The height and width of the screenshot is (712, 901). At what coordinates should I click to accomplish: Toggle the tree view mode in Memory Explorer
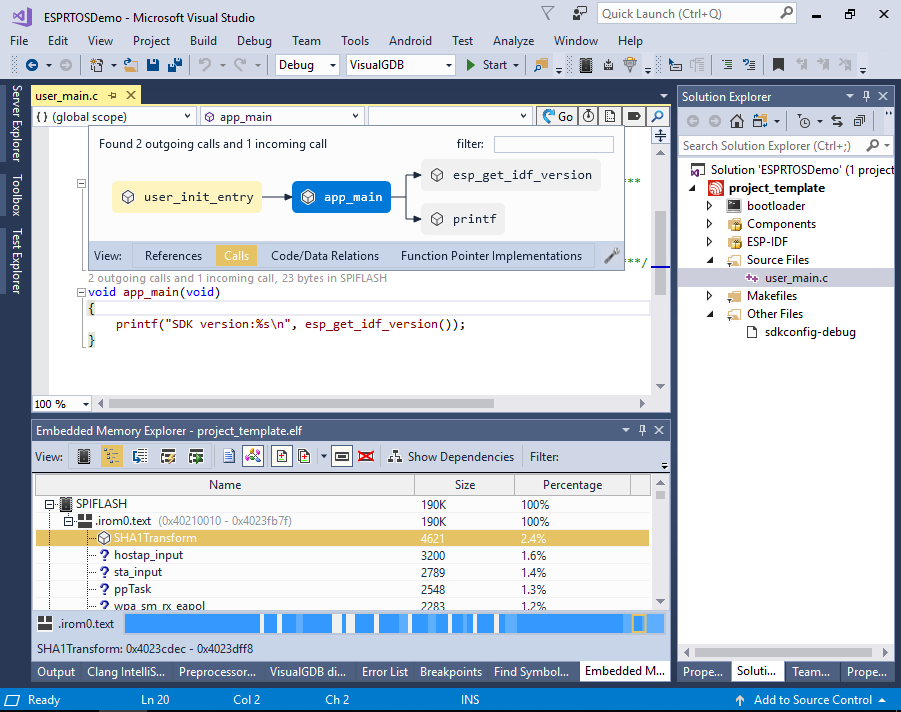[111, 457]
